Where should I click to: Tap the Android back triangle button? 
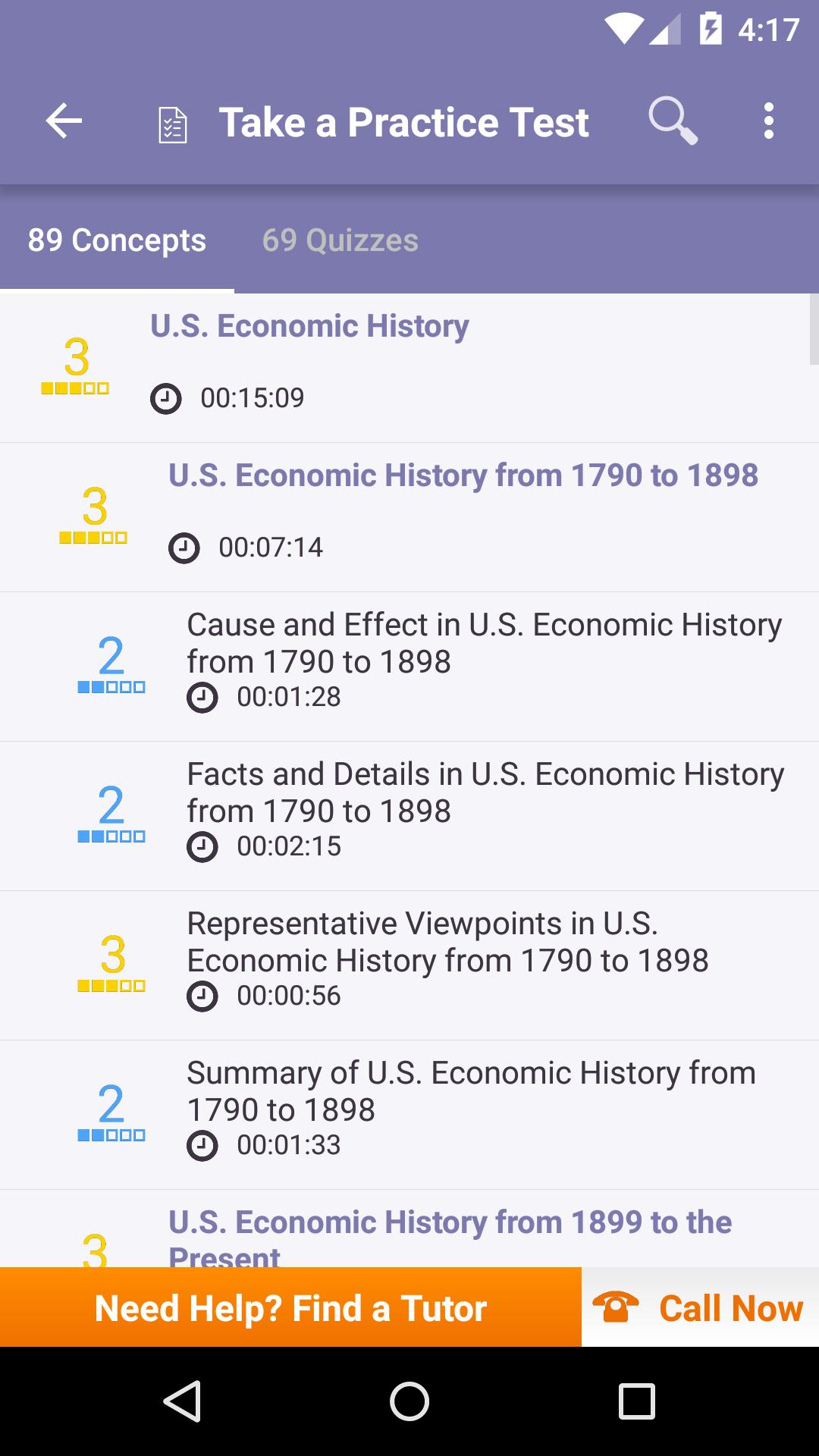tap(183, 1401)
